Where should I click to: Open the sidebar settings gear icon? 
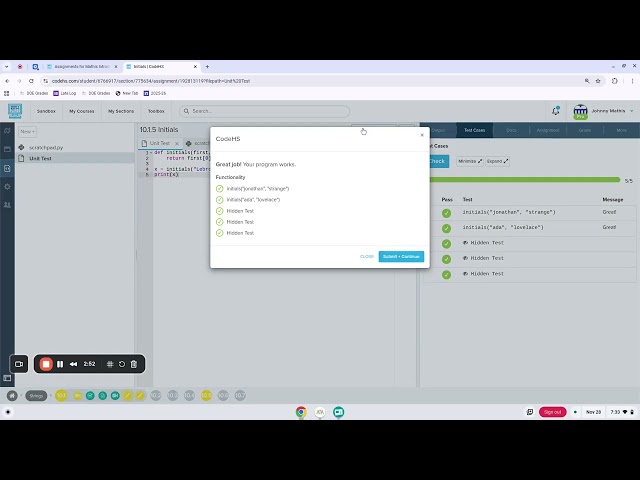[x=7, y=187]
